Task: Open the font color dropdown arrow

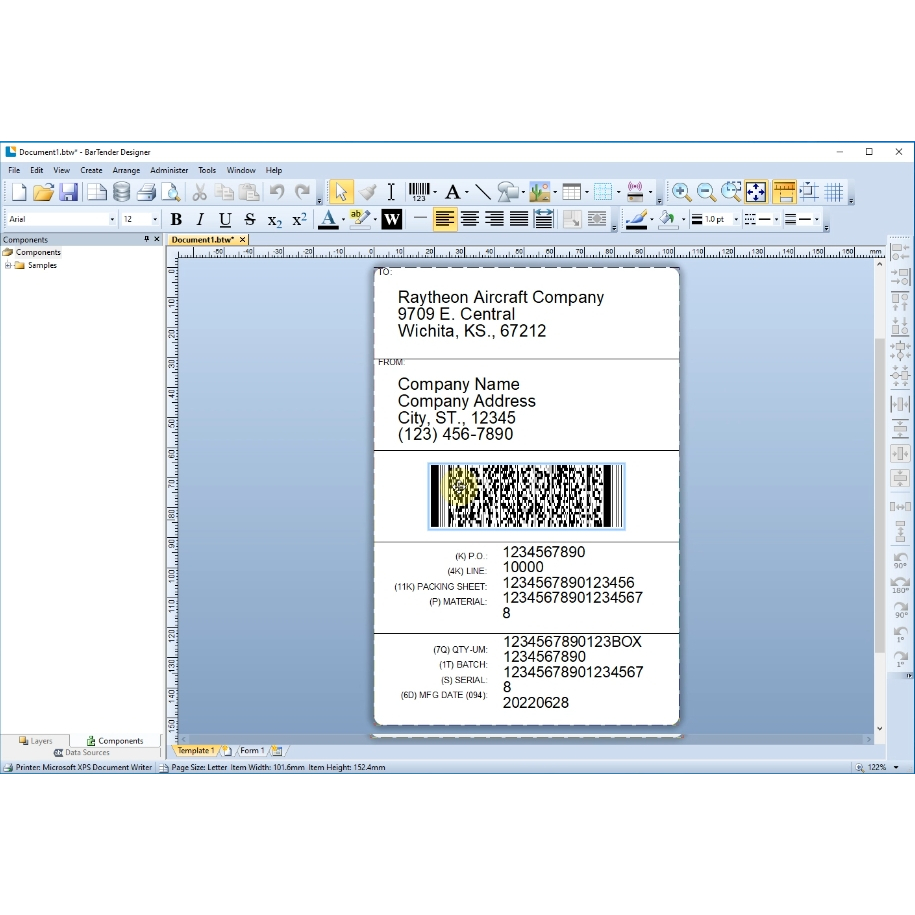Action: 343,220
